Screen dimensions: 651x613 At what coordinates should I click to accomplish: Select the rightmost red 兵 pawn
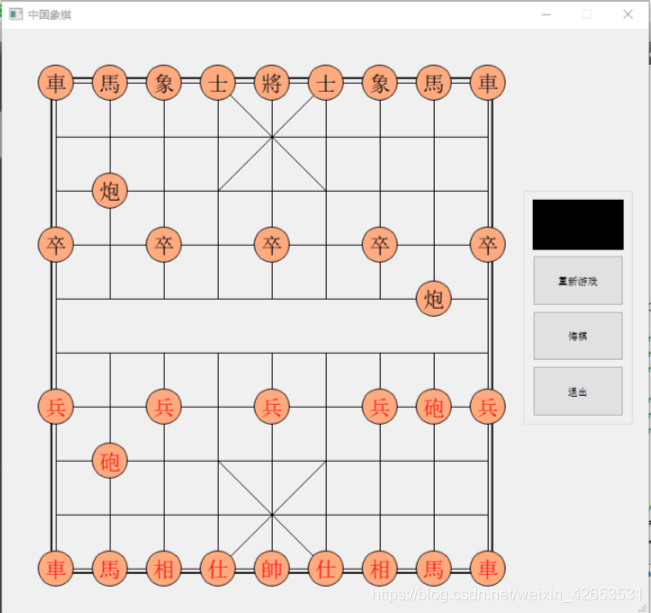click(488, 407)
